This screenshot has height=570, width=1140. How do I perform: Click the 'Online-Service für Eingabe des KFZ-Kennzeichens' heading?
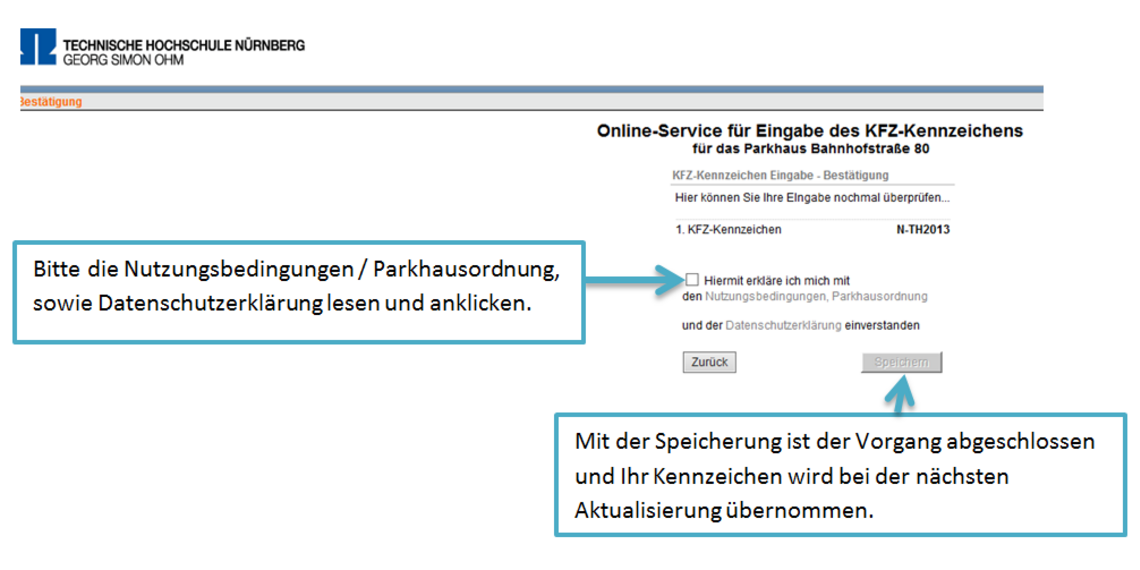(x=810, y=131)
